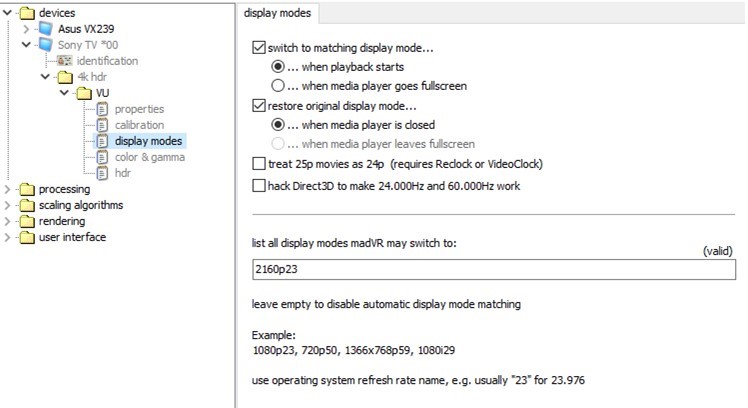Click the (valid) status text

pos(717,251)
